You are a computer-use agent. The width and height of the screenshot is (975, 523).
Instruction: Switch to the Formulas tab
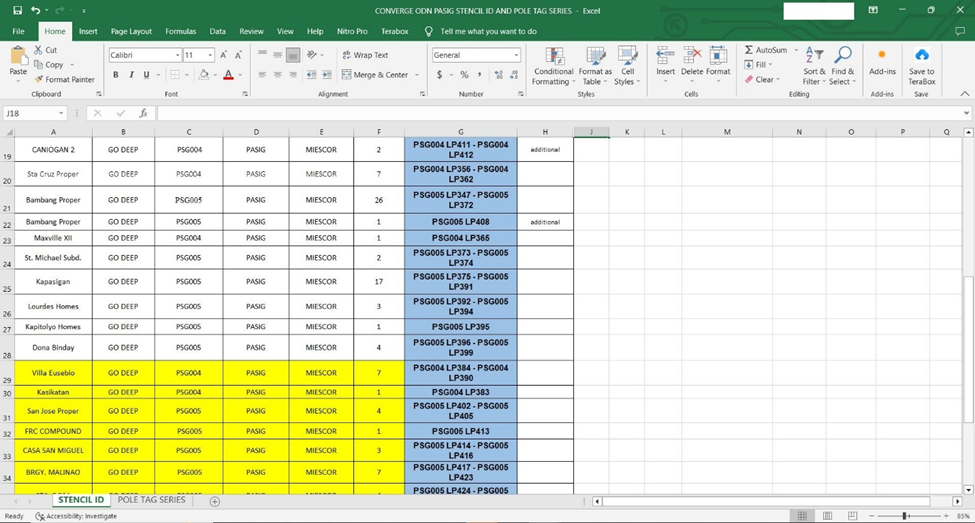pyautogui.click(x=180, y=31)
